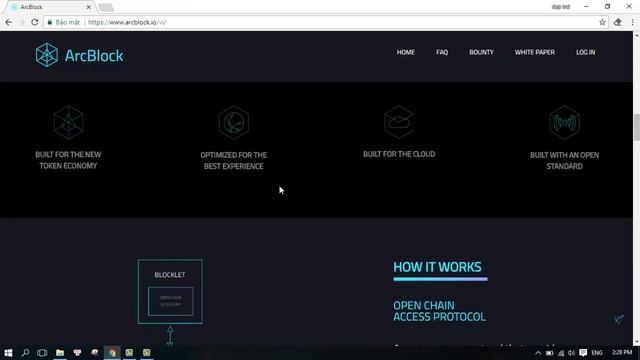The width and height of the screenshot is (640, 360).
Task: Click 'BUILT FOR THE NEW TOKEN ECONOMY' text
Action: point(68,160)
